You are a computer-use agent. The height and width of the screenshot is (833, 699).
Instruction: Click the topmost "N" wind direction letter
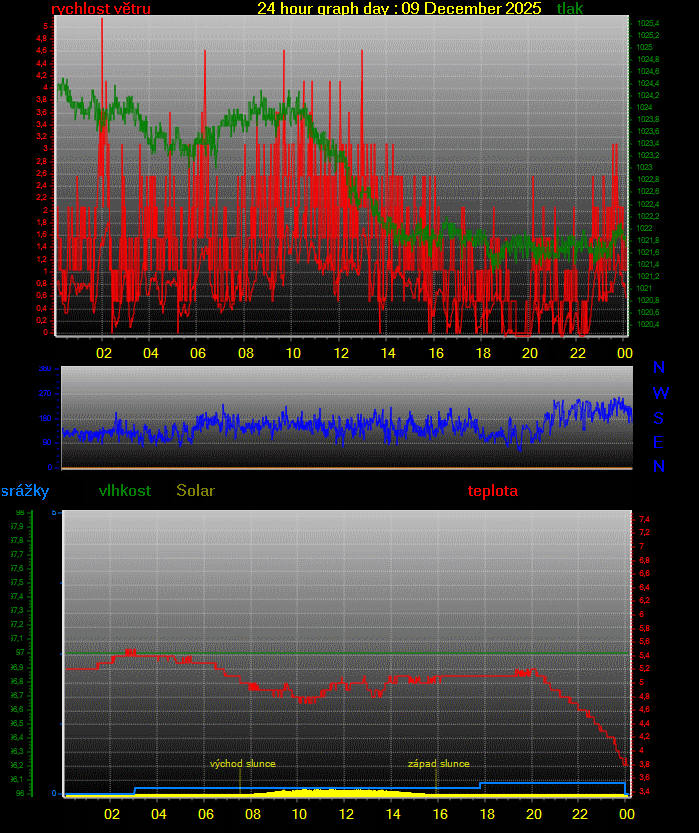coord(658,369)
